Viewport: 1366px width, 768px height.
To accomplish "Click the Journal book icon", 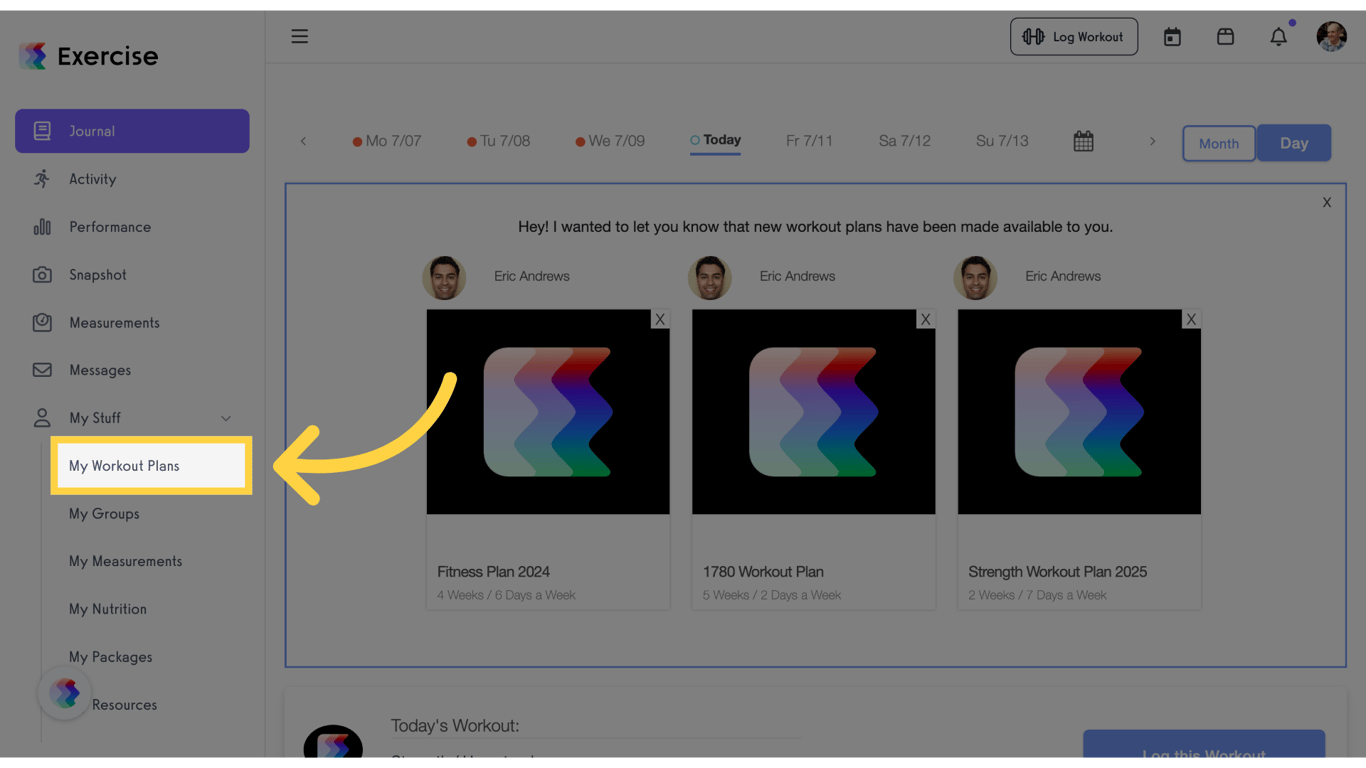I will point(42,131).
